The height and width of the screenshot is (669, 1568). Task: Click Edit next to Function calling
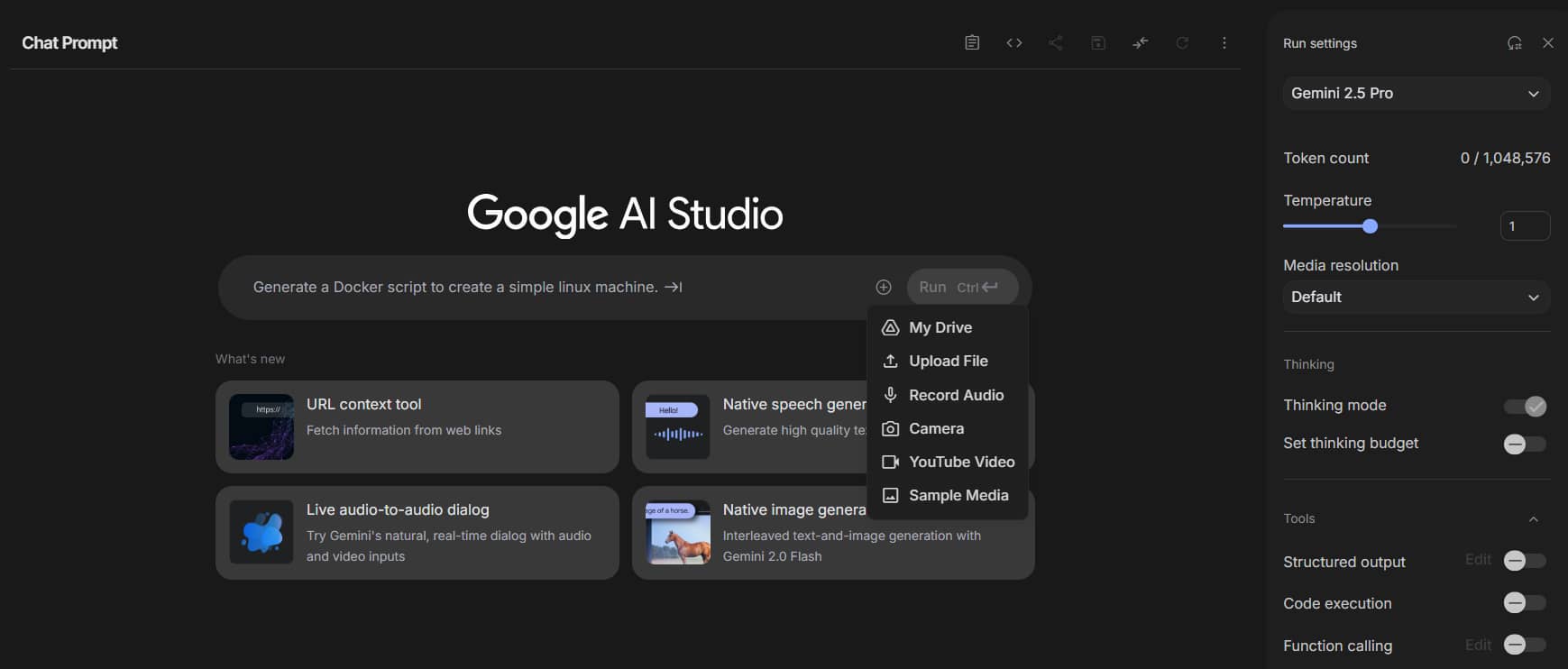1478,645
